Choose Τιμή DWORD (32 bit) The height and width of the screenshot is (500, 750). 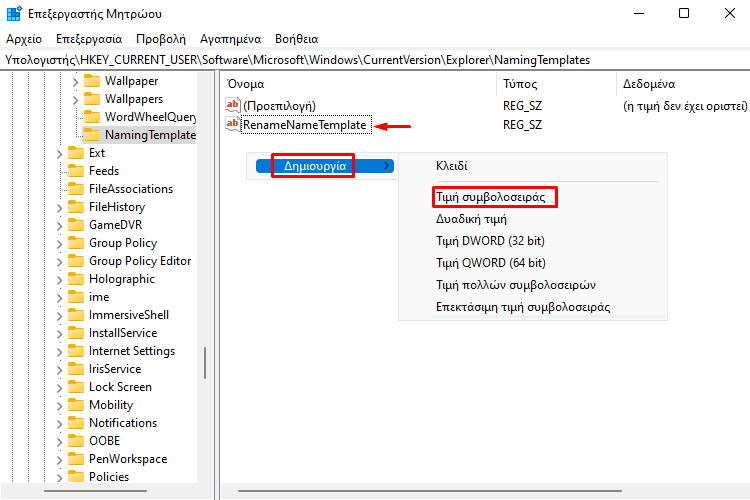click(490, 241)
